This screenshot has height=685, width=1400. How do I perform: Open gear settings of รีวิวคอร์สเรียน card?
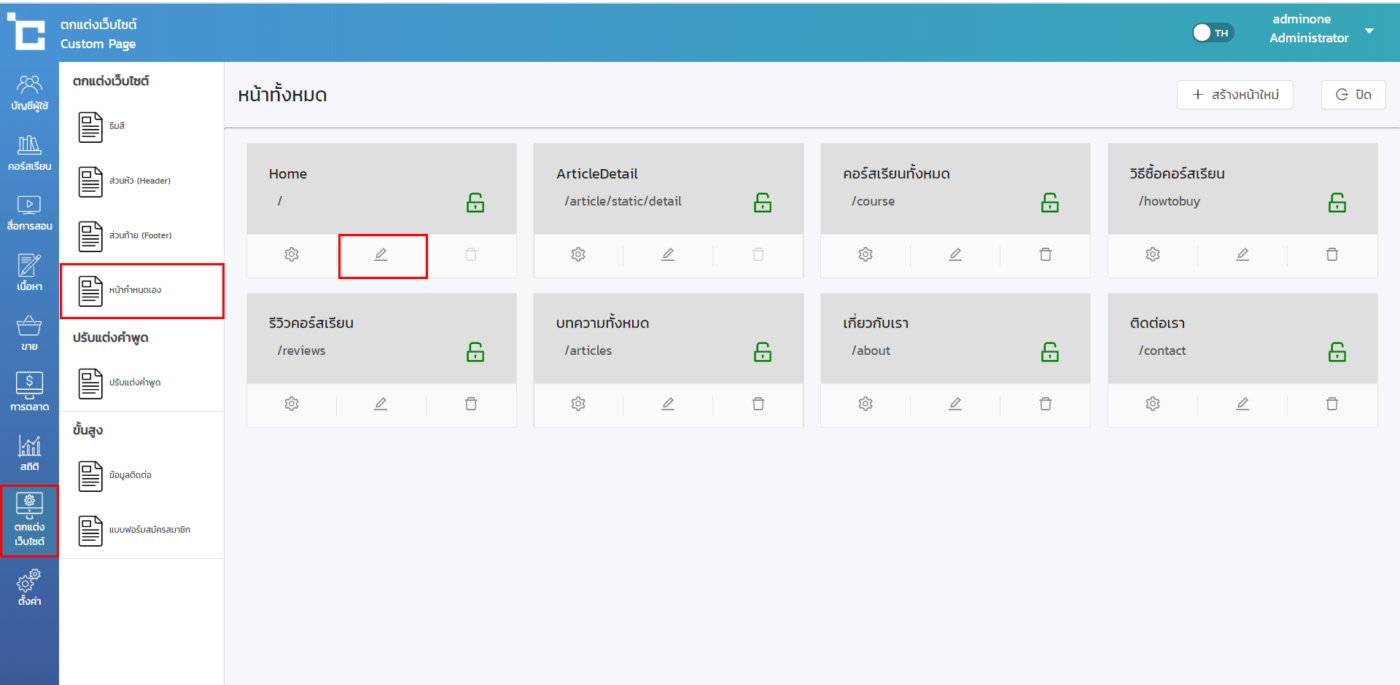(291, 404)
